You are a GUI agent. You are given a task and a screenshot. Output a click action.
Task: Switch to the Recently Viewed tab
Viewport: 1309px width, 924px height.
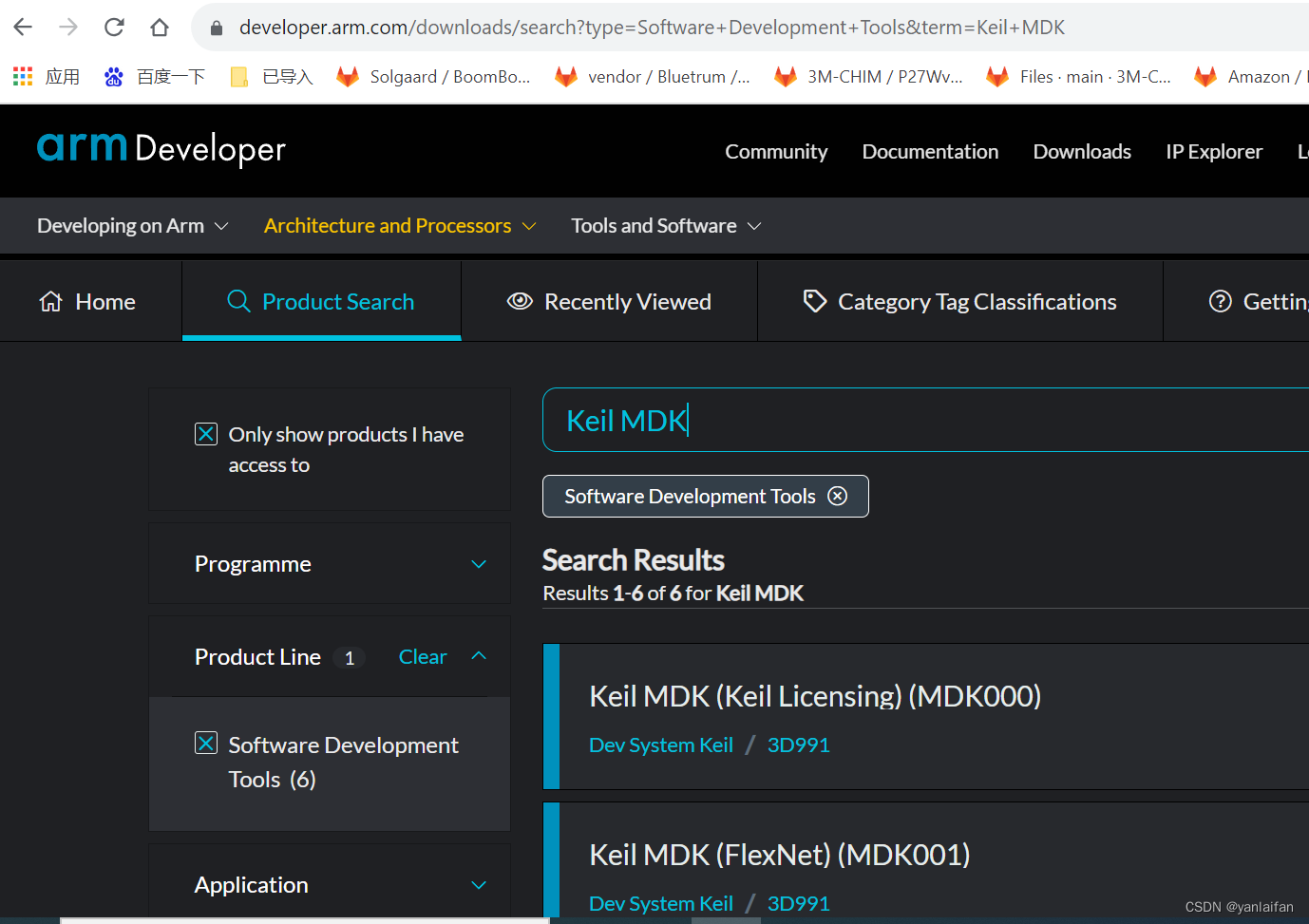[x=610, y=302]
